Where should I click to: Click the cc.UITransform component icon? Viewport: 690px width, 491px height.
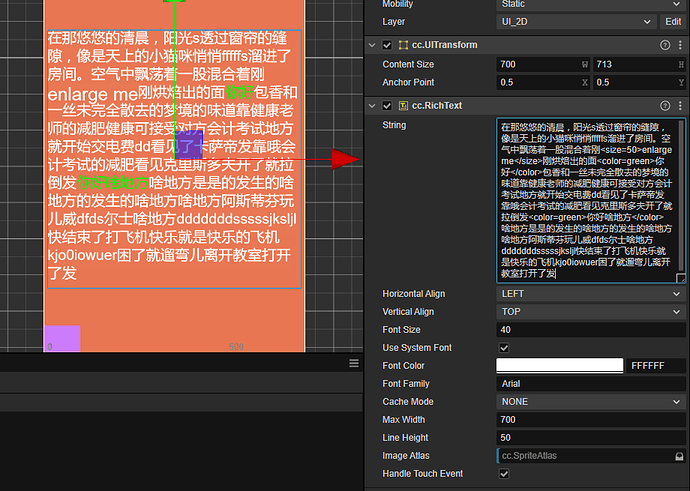coord(403,45)
